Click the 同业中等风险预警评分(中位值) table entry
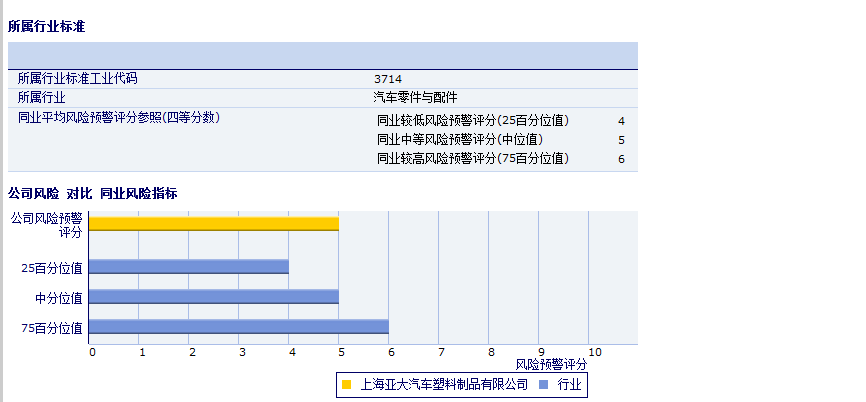Screen dimensions: 866x402 pyautogui.click(x=459, y=140)
